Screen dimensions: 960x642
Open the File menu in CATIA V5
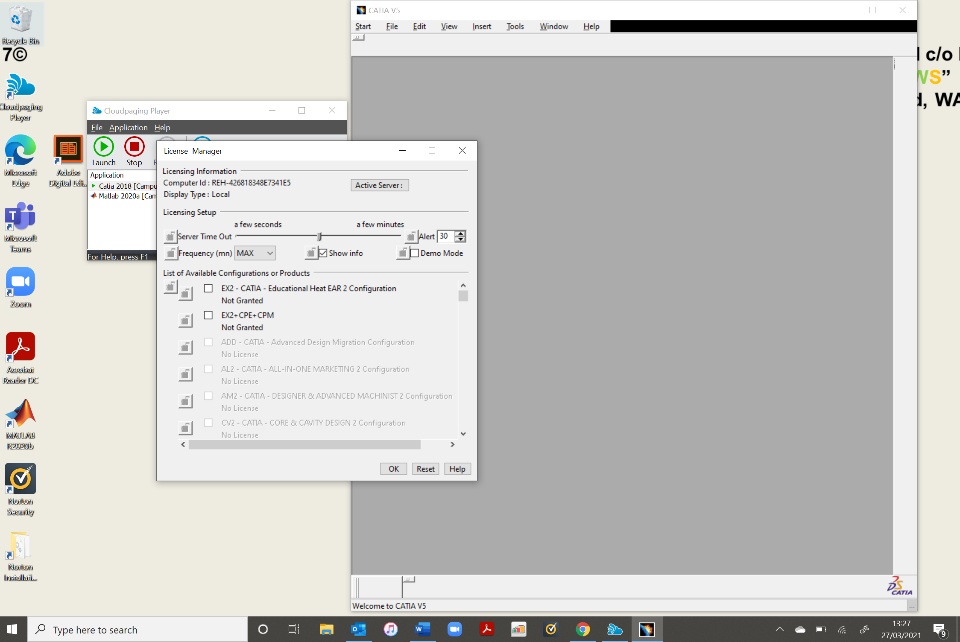(x=392, y=26)
